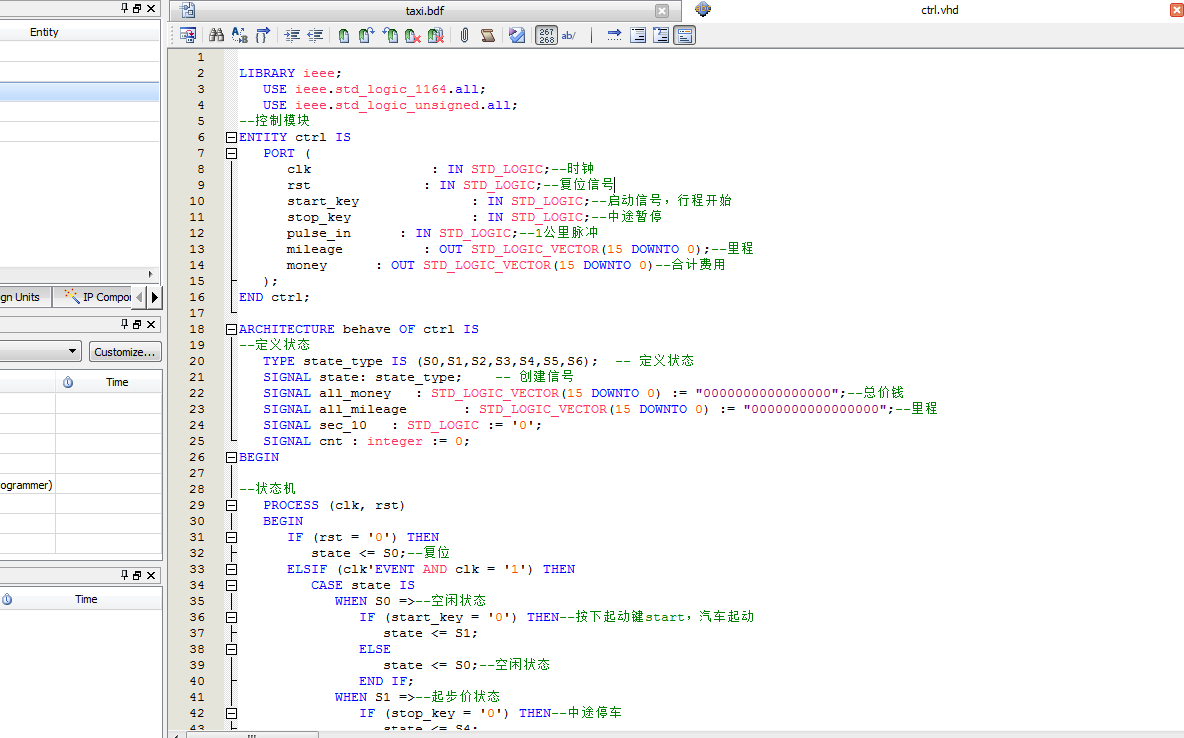Click the Find binoculars icon

[215, 35]
